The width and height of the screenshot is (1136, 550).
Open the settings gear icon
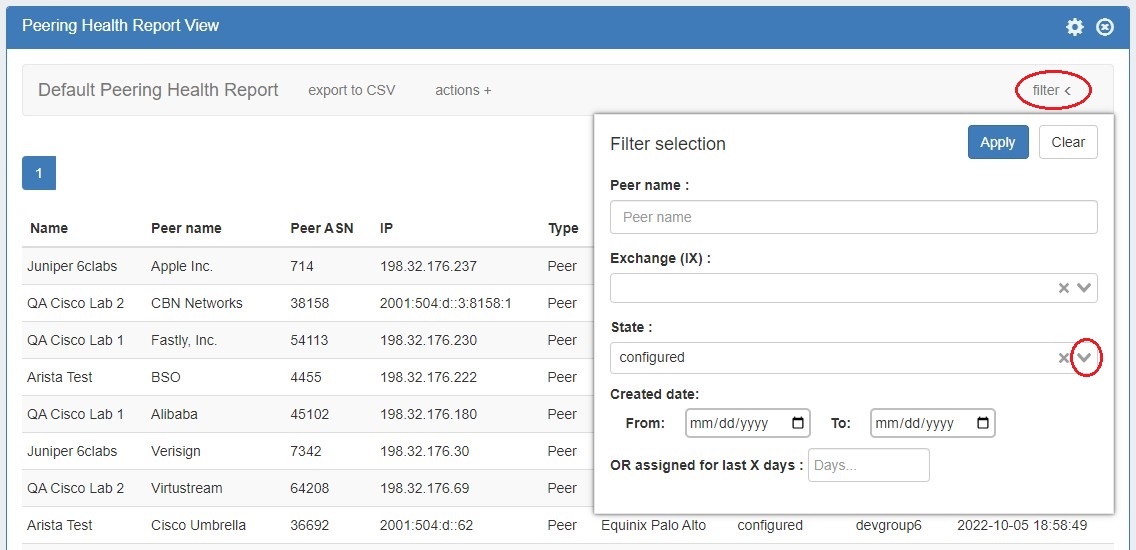pyautogui.click(x=1075, y=27)
